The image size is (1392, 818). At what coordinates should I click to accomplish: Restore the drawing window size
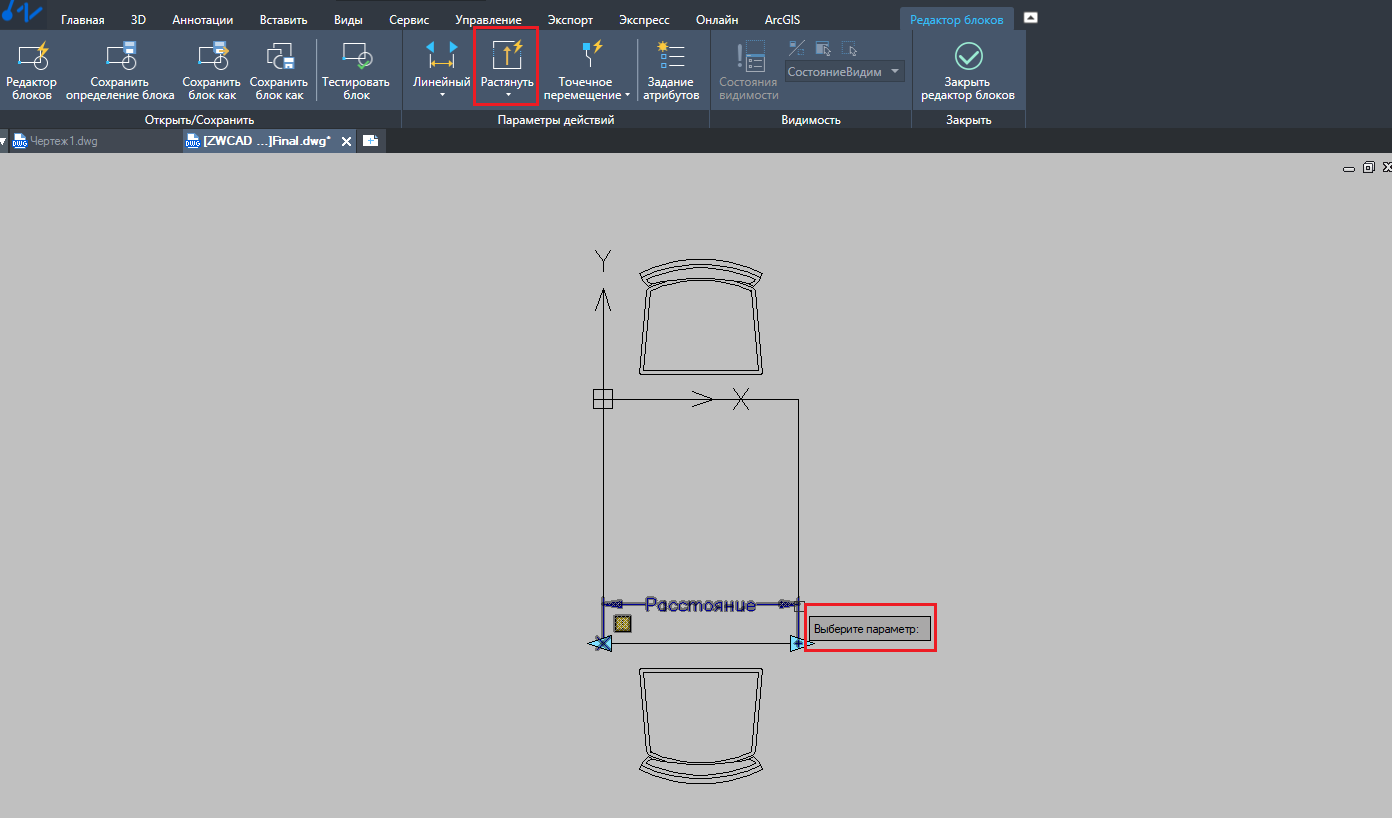[x=1369, y=168]
